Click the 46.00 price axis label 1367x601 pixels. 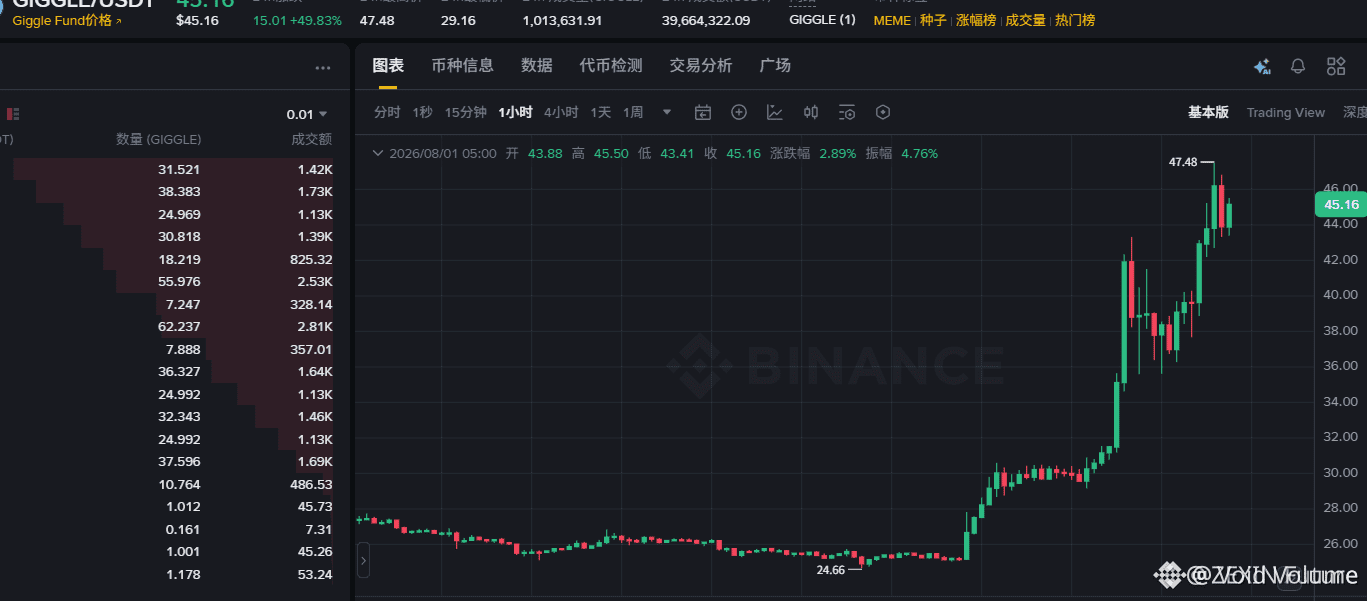click(x=1341, y=188)
